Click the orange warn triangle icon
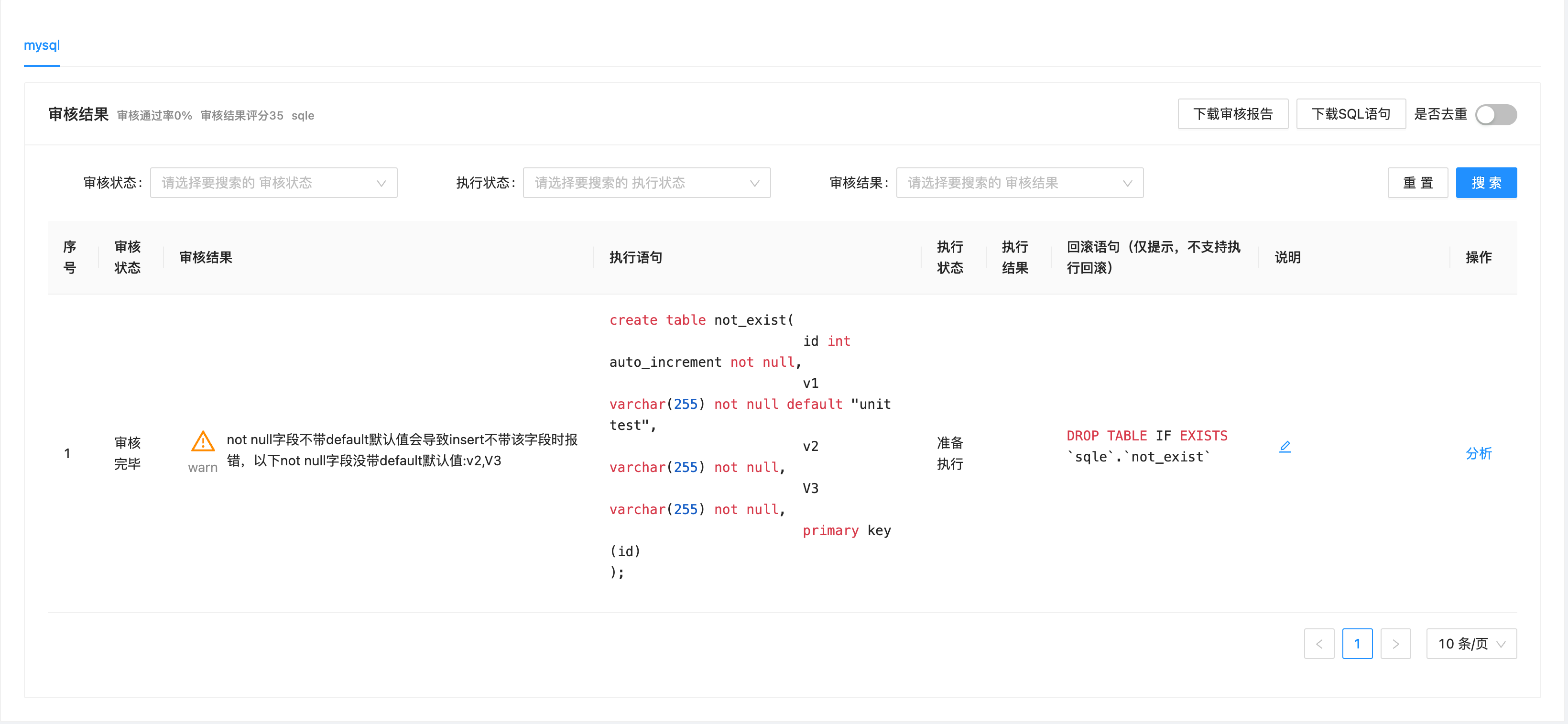Screen dimensions: 1568x724 (x=203, y=441)
